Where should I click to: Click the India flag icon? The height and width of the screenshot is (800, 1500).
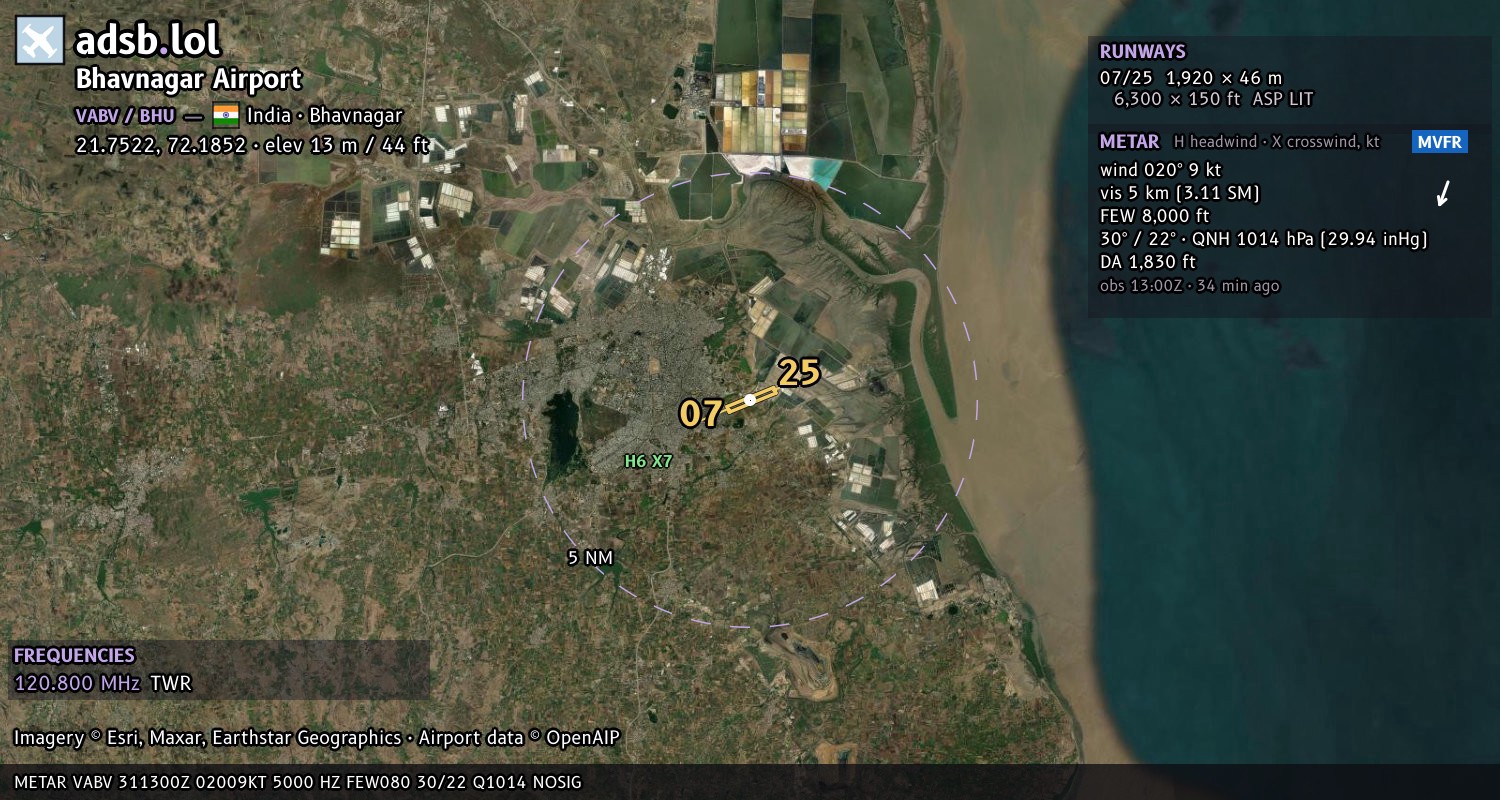(226, 115)
